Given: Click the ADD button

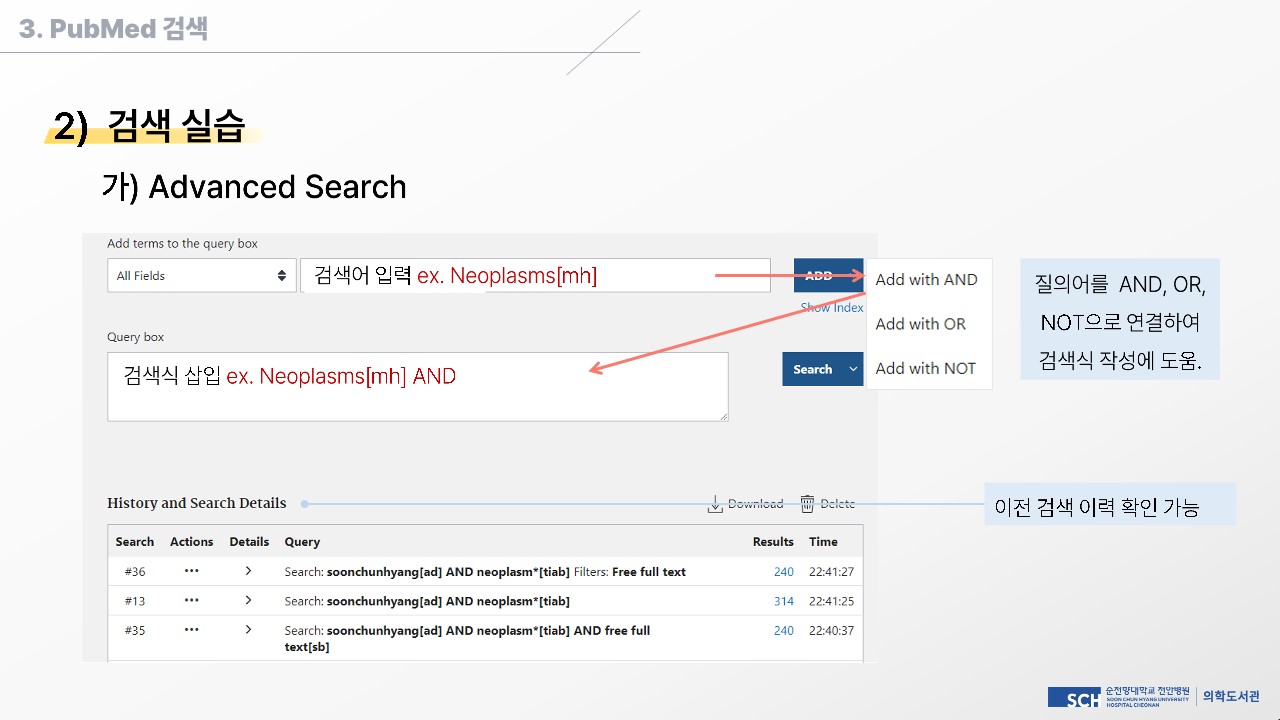Looking at the screenshot, I should click(x=829, y=276).
